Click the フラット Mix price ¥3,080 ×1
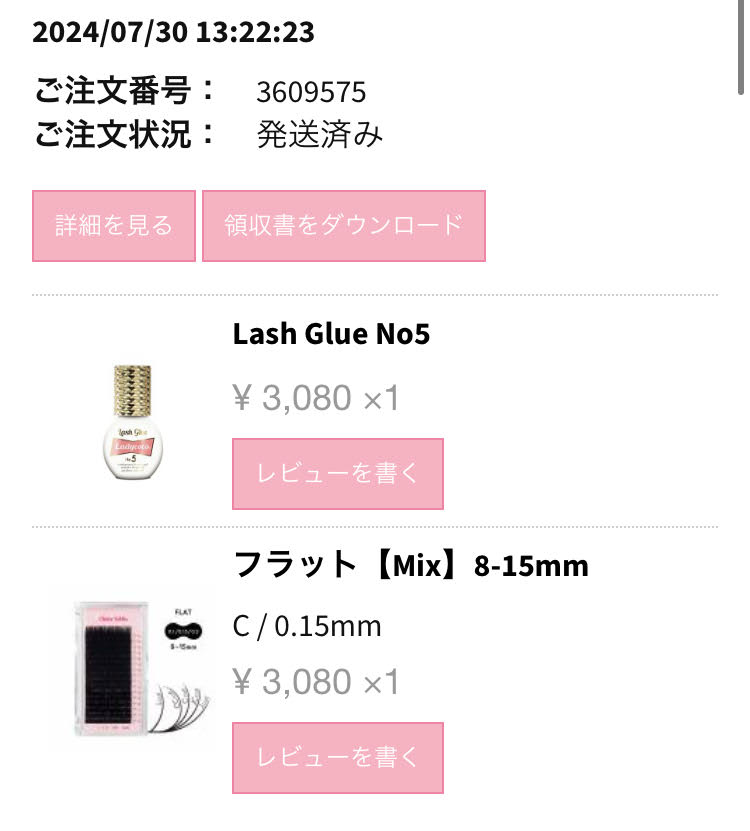 click(316, 682)
